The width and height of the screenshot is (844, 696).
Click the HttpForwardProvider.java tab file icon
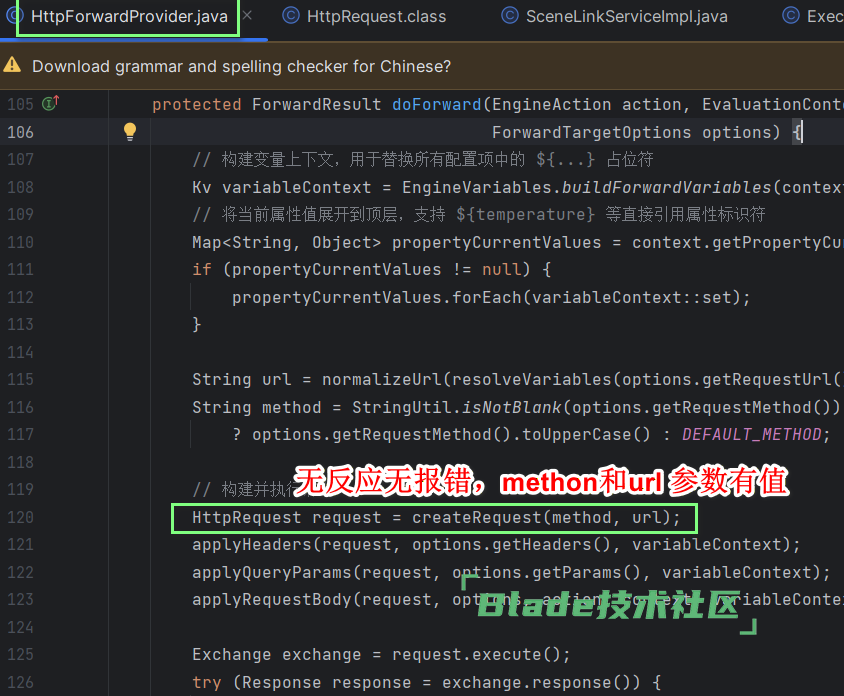(15, 16)
